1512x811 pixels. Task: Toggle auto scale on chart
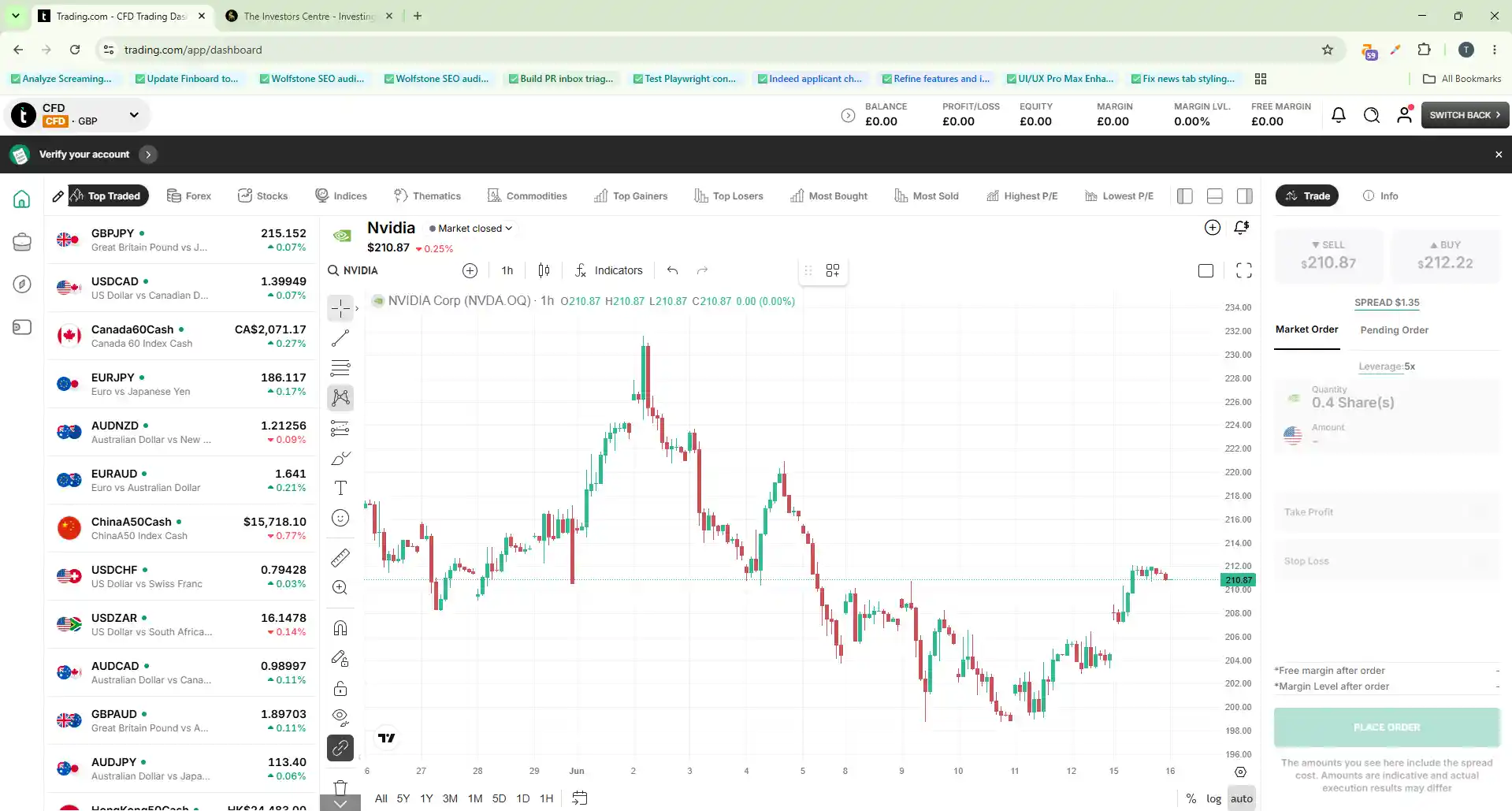pos(1242,798)
